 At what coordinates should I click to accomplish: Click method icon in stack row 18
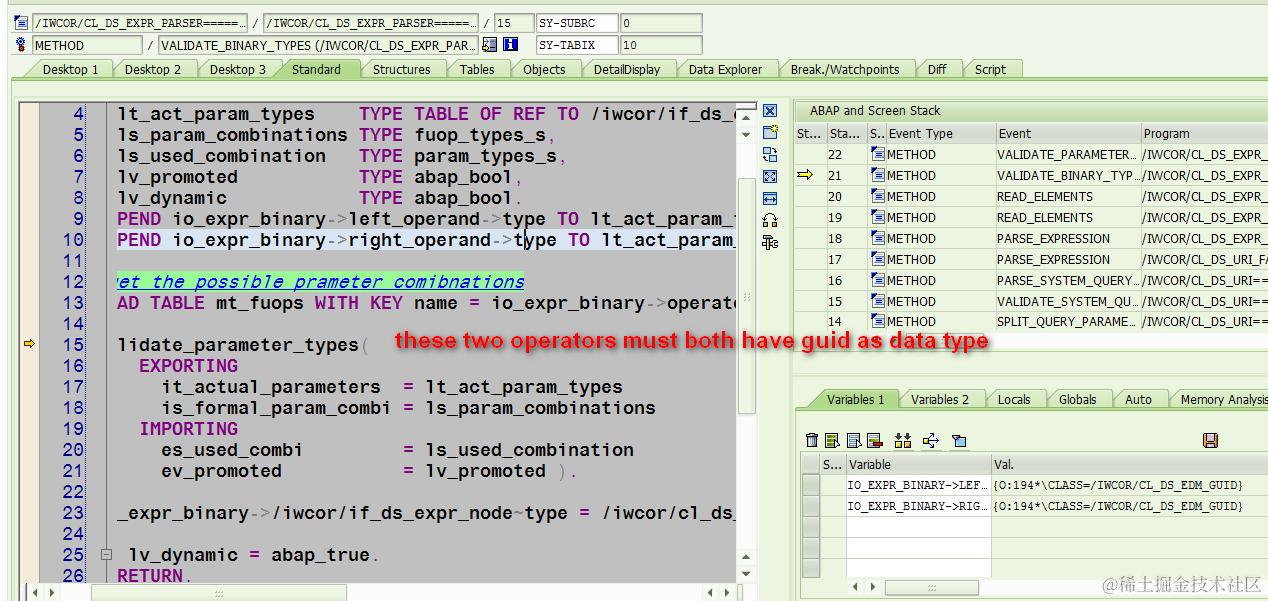click(x=877, y=239)
